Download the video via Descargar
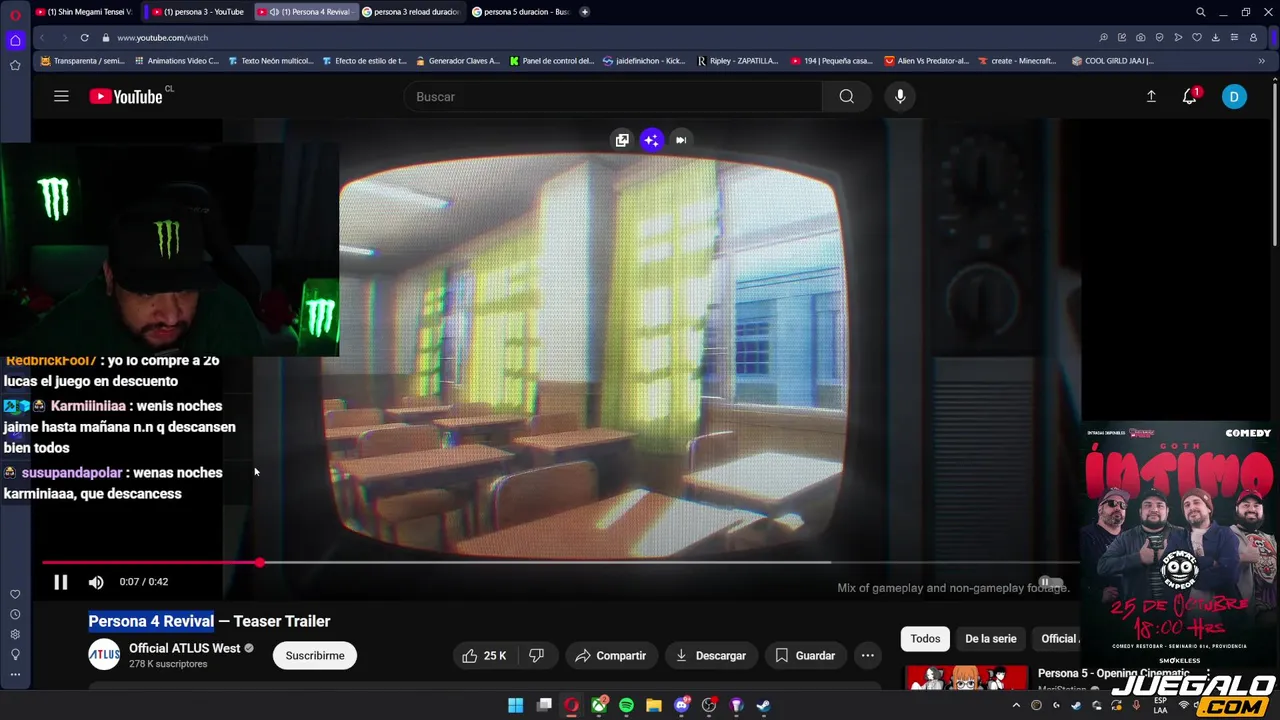This screenshot has width=1280, height=720. [x=711, y=655]
